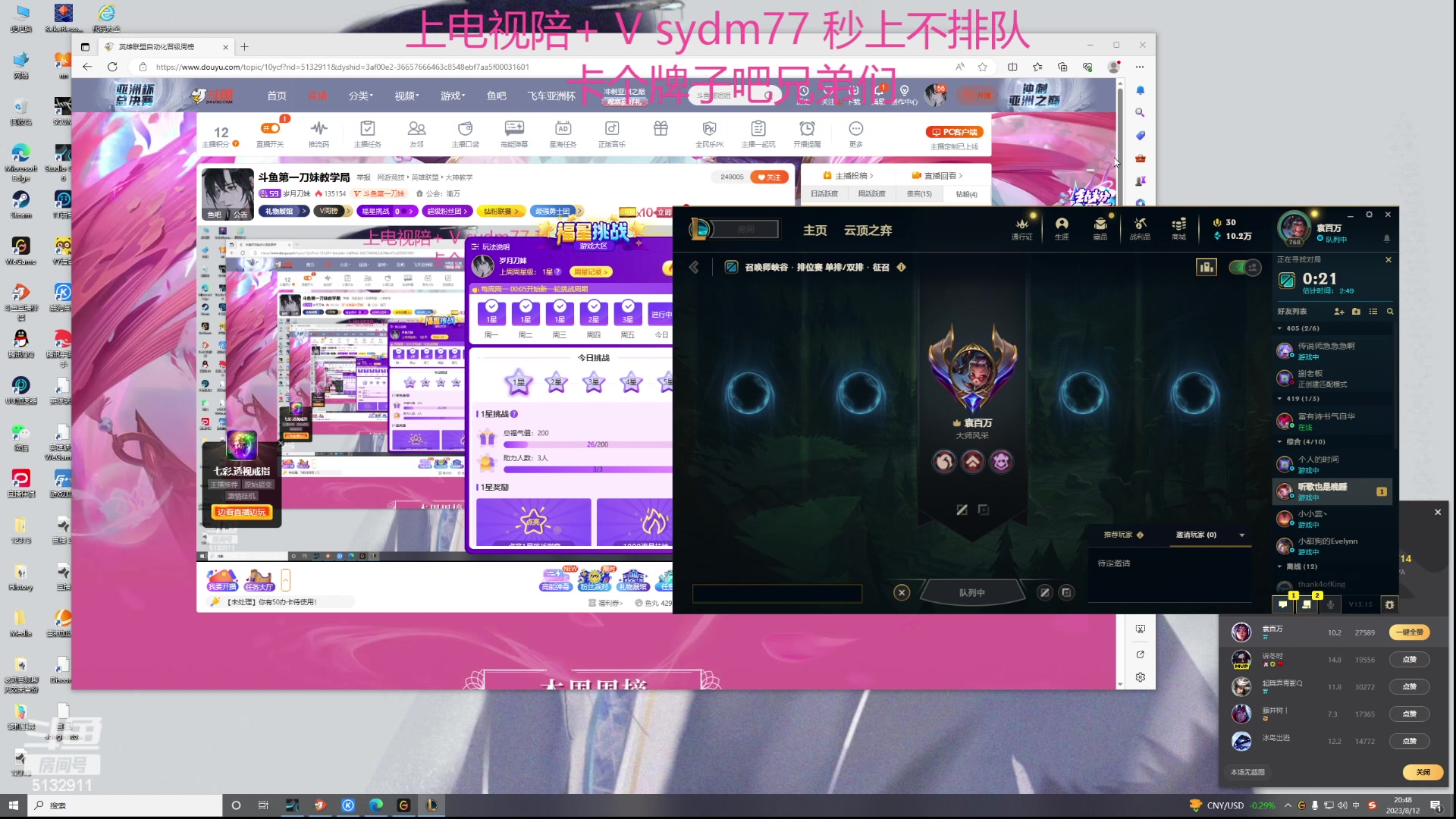Open the chat bubble icon with badge 1
This screenshot has height=819, width=1456.
[x=1282, y=604]
